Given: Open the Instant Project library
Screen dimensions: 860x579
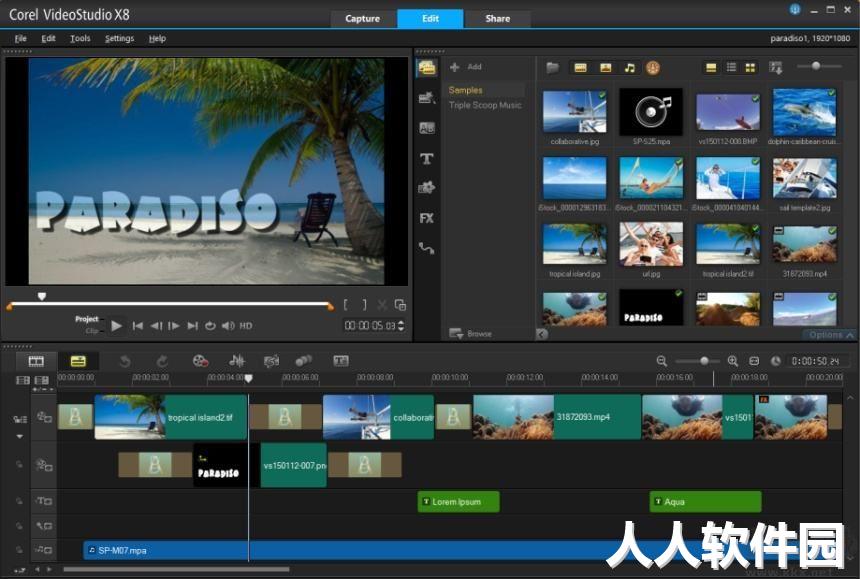Looking at the screenshot, I should pos(427,98).
